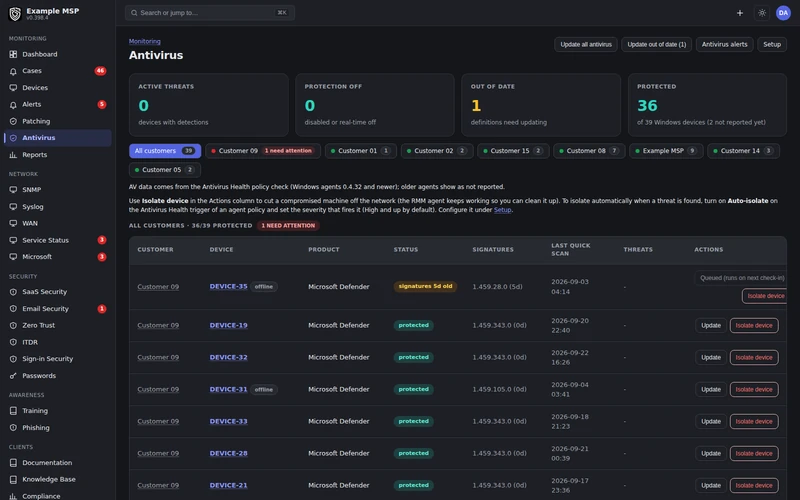Click the Setup link in description text

click(x=502, y=210)
